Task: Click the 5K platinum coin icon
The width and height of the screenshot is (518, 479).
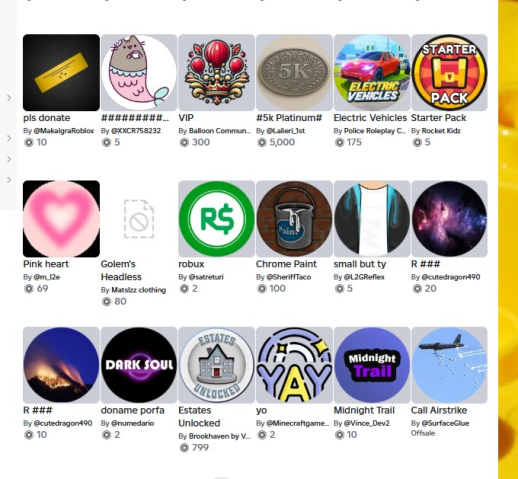Action: [294, 72]
